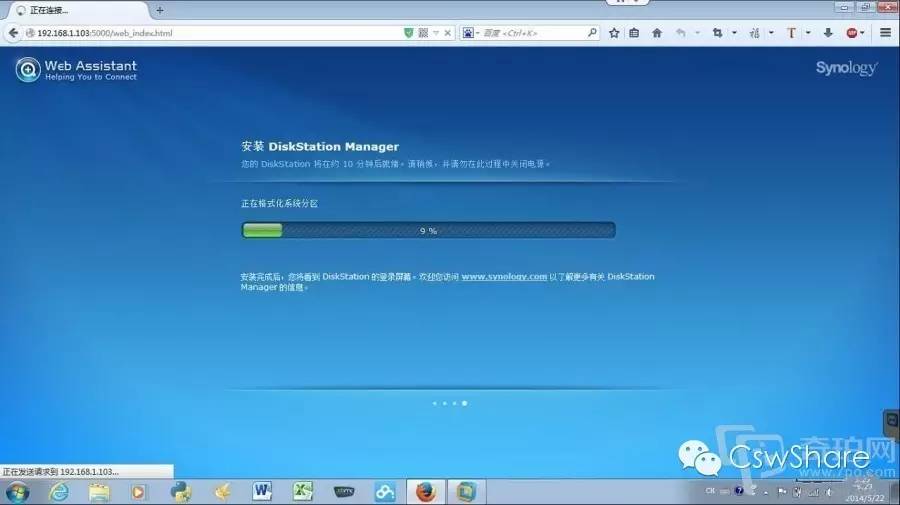This screenshot has width=900, height=505.
Task: Click the undo arrow toolbar icon
Action: pyautogui.click(x=681, y=33)
